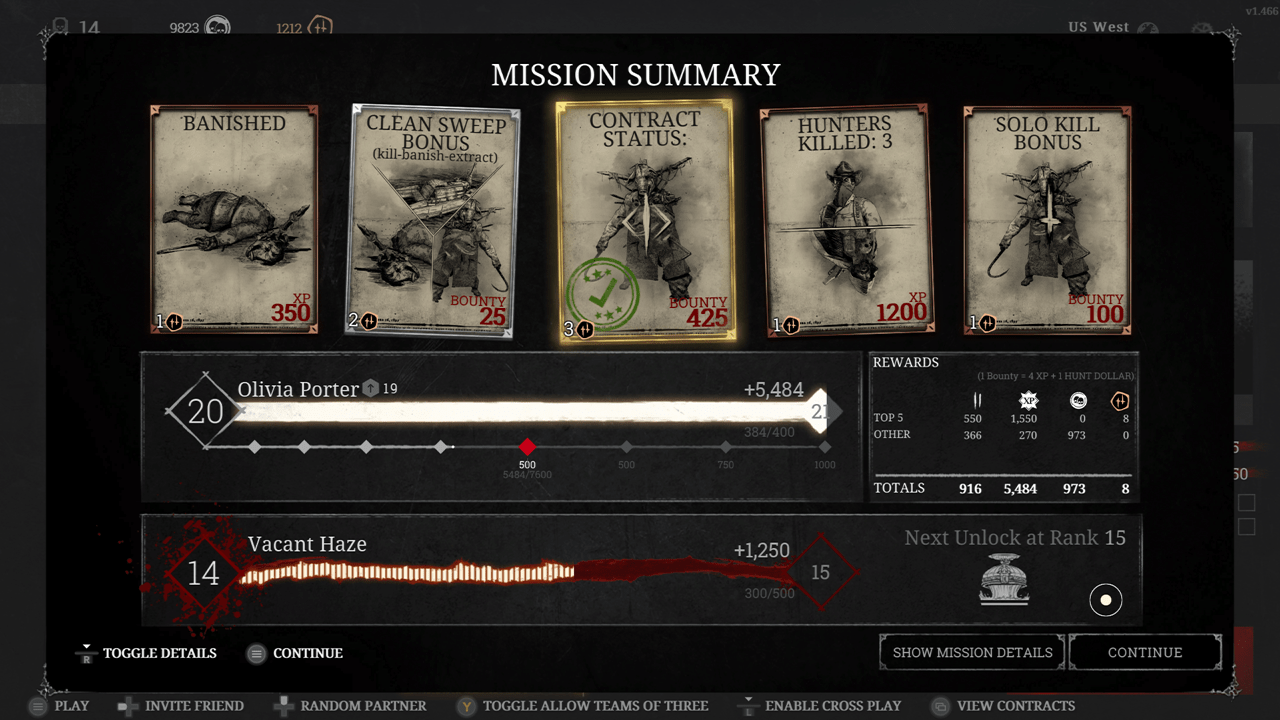This screenshot has height=720, width=1280.
Task: Click the +1,250 bloodline XP text
Action: point(761,551)
